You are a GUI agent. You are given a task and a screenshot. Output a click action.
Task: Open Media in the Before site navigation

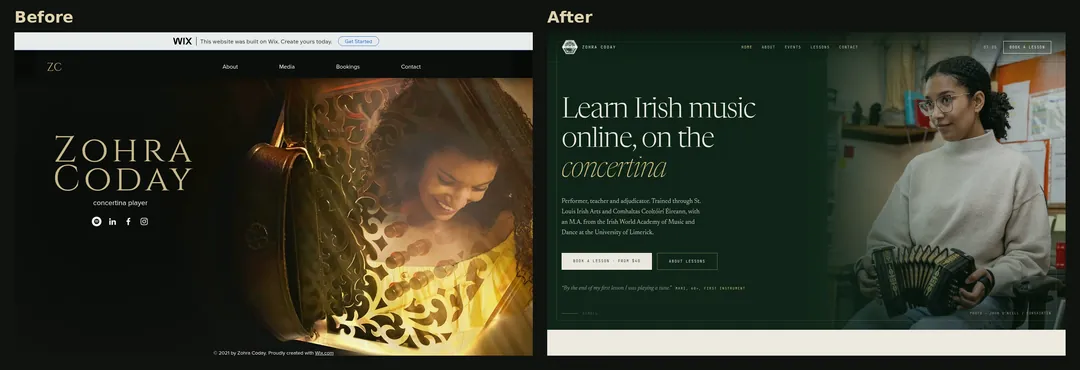[x=287, y=67]
